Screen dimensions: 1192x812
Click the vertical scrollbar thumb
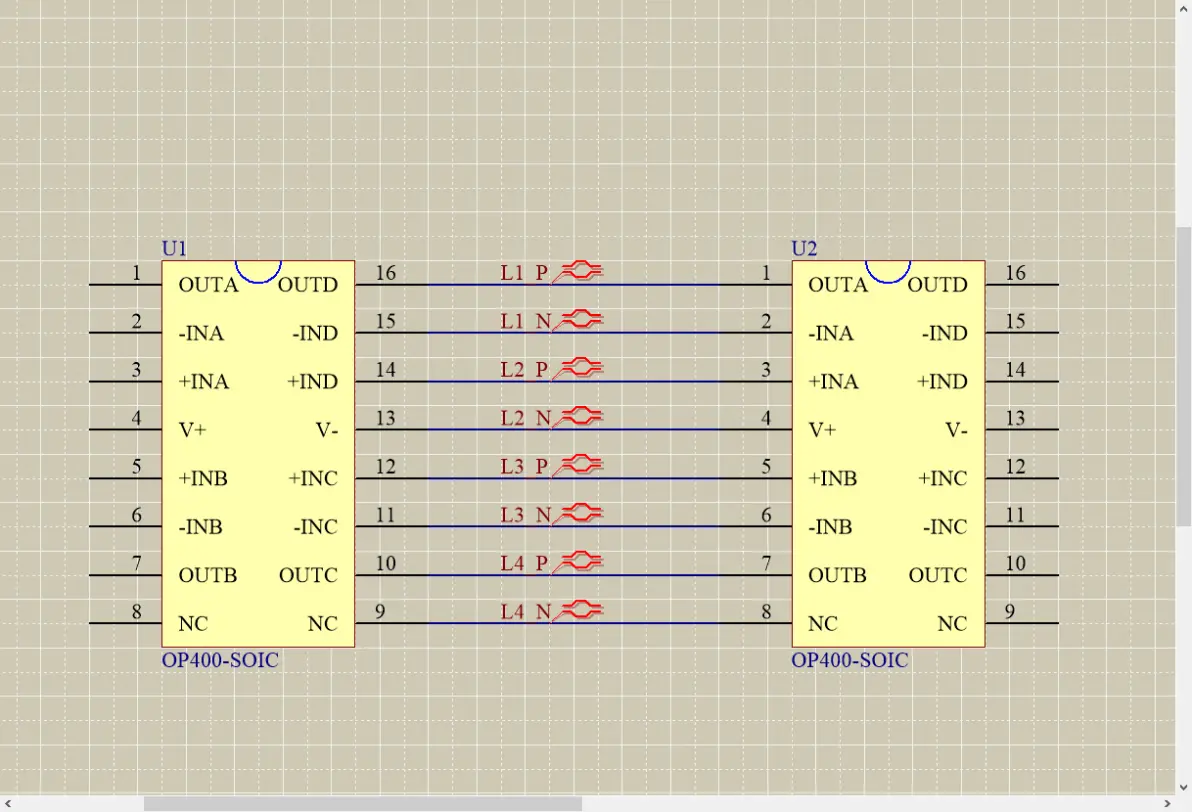1184,376
